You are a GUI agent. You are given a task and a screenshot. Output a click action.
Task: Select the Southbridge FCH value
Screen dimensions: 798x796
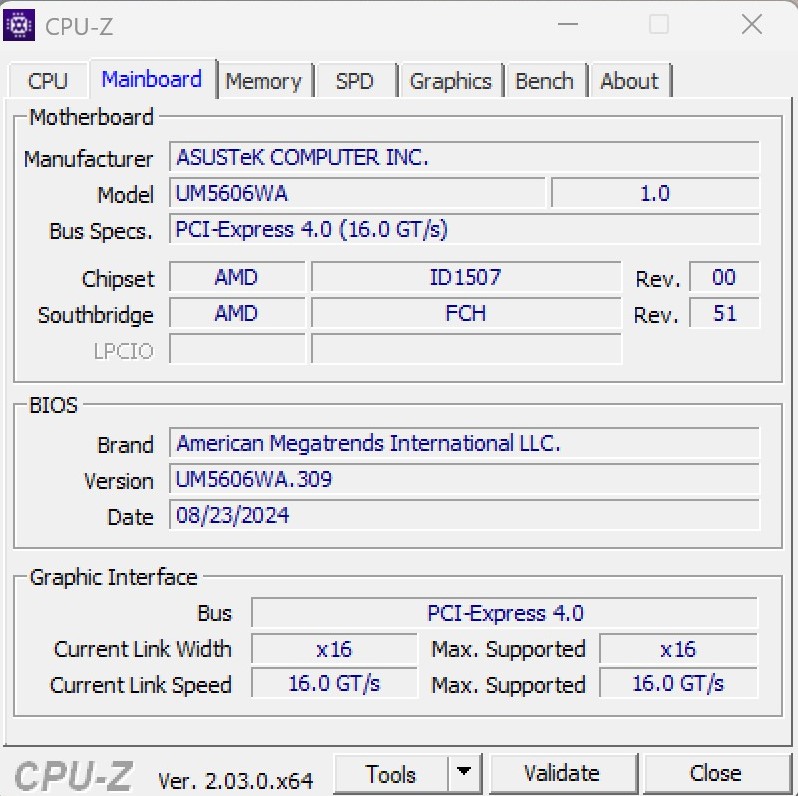coord(466,313)
